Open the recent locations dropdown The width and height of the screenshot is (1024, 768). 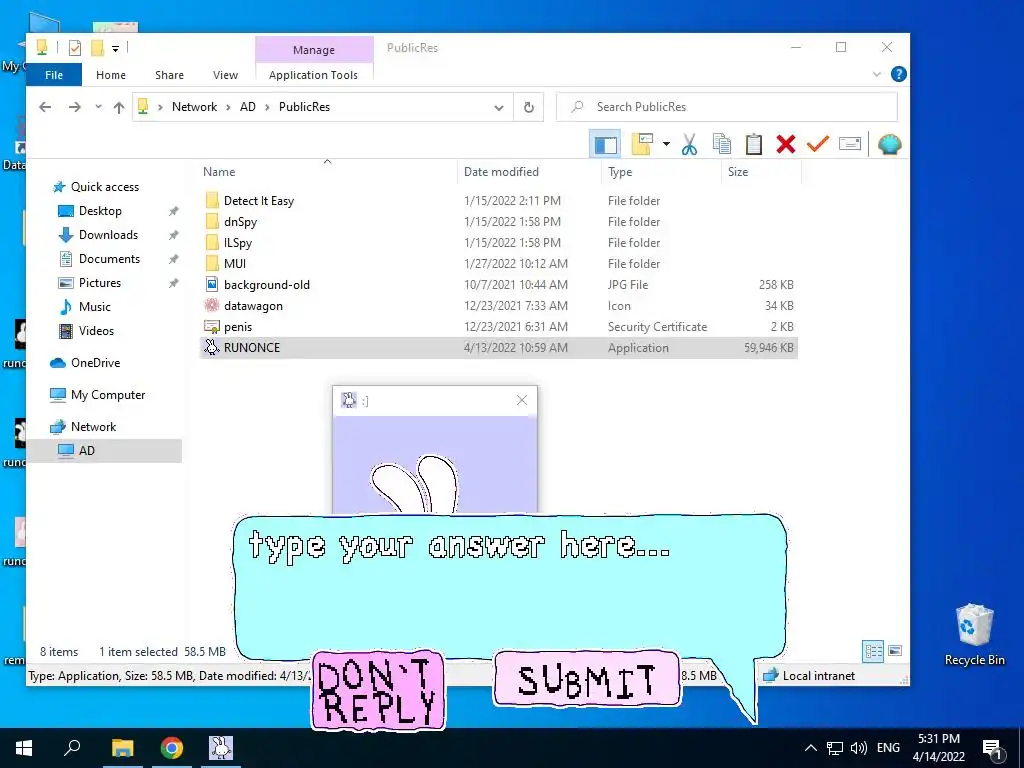pyautogui.click(x=98, y=107)
